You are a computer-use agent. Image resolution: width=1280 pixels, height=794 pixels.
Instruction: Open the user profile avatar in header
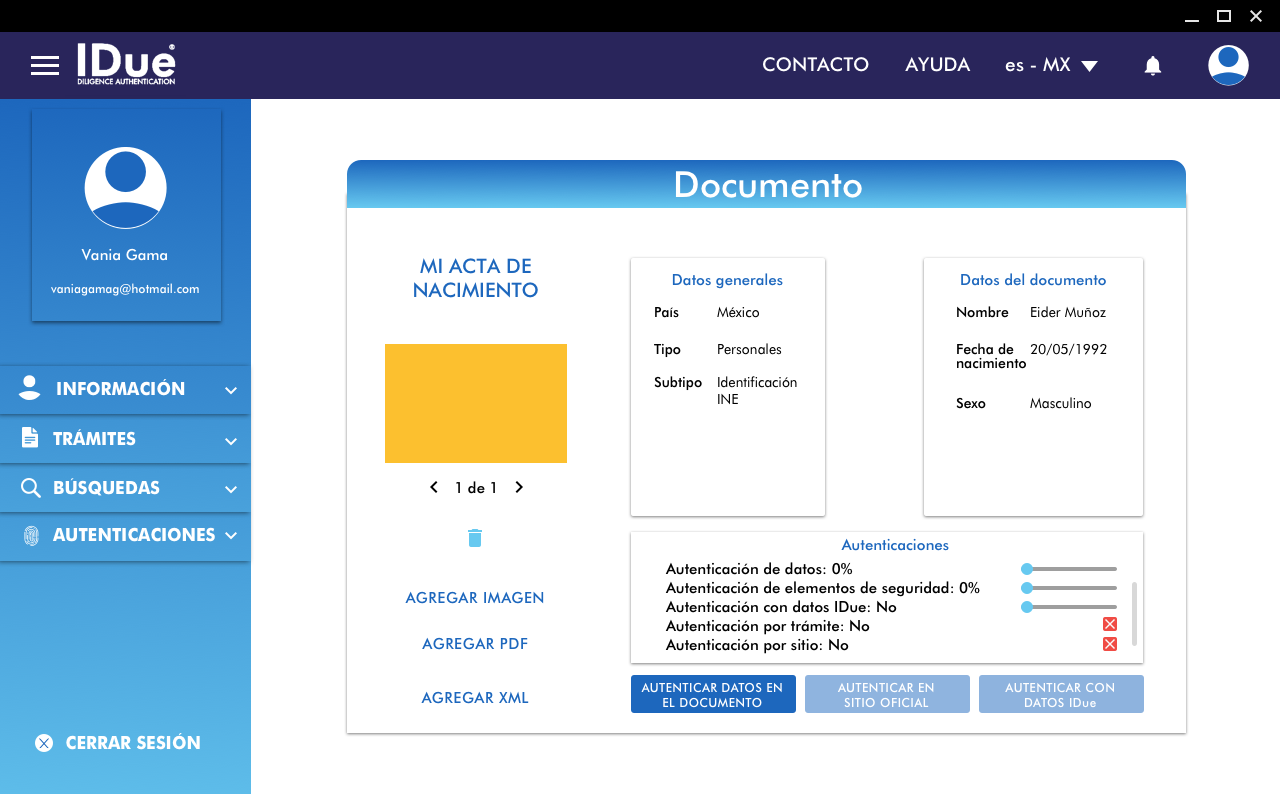[1227, 66]
